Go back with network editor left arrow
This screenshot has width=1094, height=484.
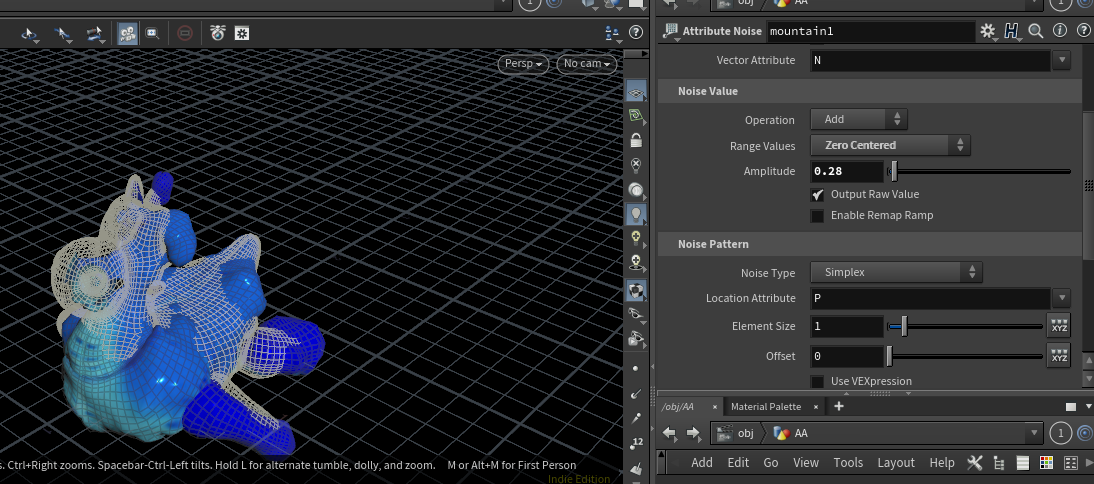670,433
